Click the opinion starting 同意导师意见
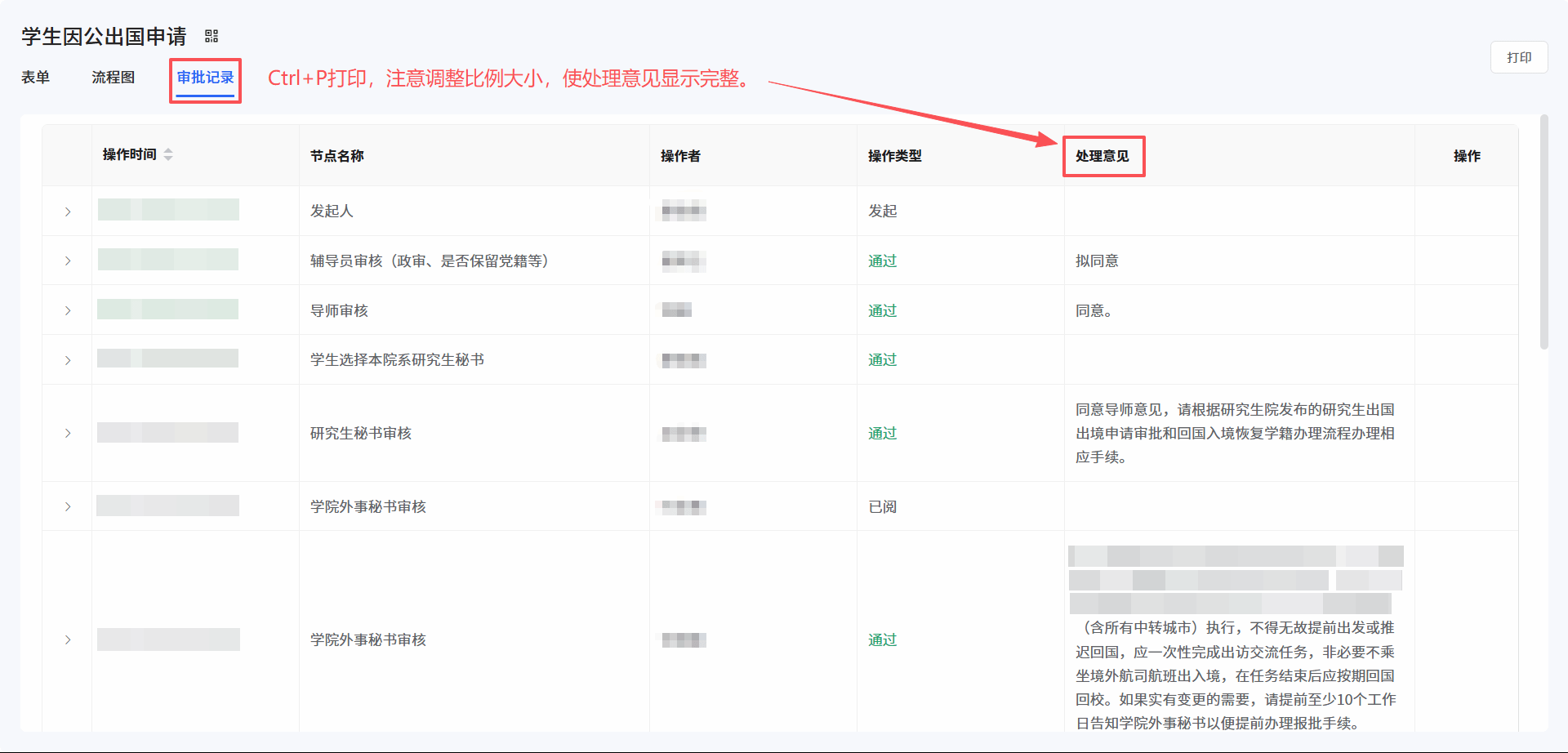Viewport: 1568px width, 753px height. click(1235, 433)
